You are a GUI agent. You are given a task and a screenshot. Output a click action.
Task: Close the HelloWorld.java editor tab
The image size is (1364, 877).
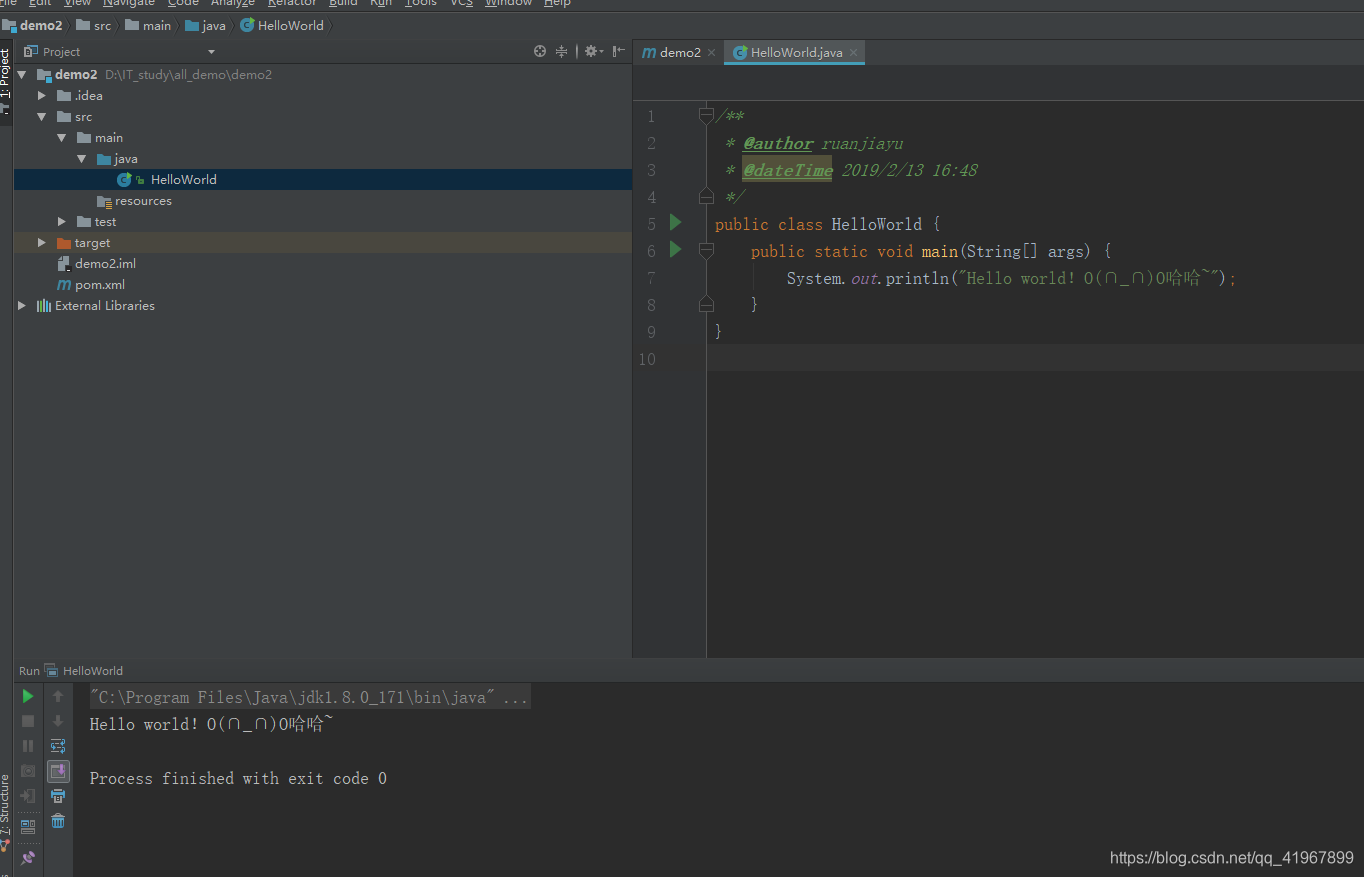(852, 53)
